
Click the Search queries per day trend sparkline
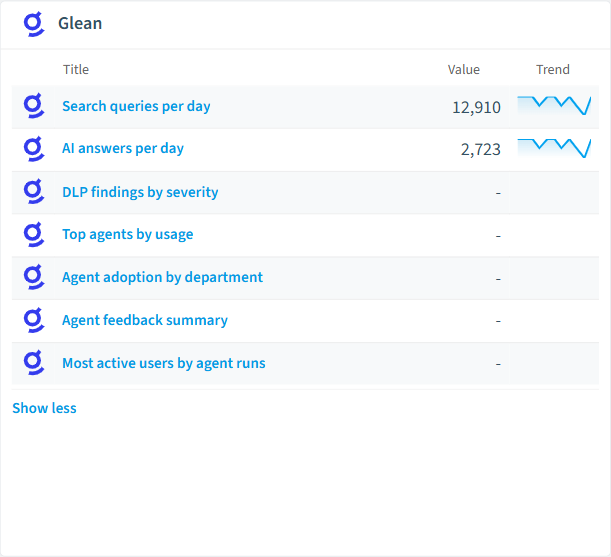554,106
